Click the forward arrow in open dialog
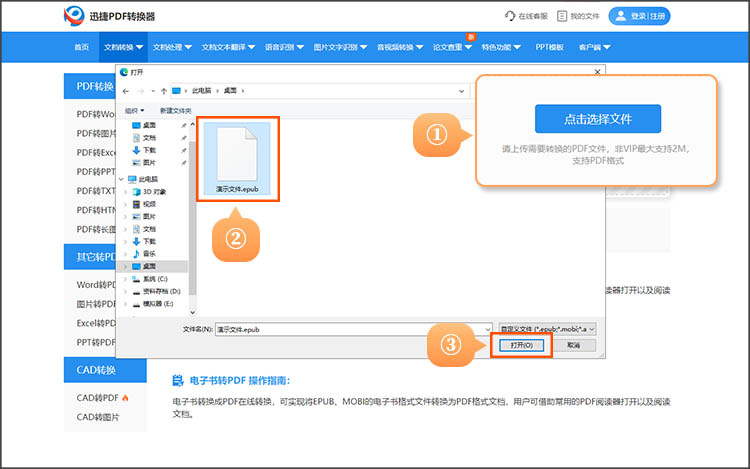 click(141, 91)
